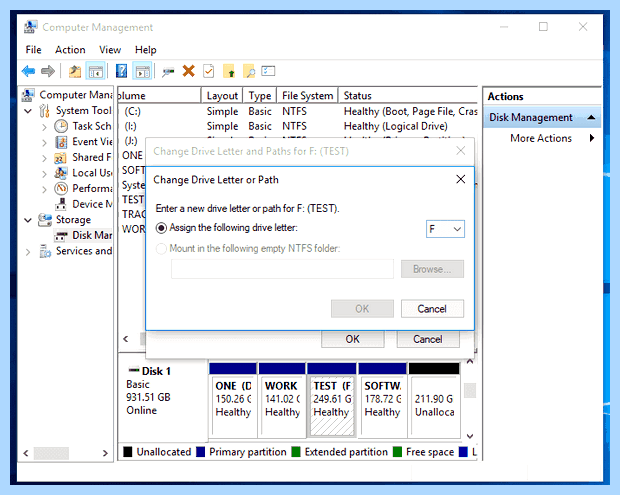Expand the Performance tree node
Screen dimensions: 620x495
pyautogui.click(x=44, y=189)
